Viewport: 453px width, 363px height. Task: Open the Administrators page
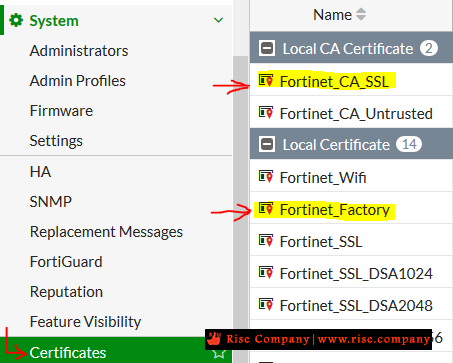(79, 51)
